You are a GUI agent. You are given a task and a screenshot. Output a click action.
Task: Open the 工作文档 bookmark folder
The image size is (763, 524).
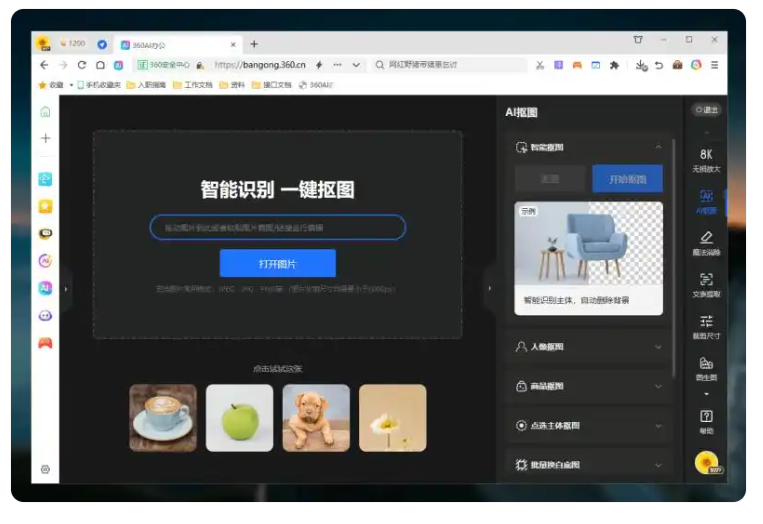point(193,85)
